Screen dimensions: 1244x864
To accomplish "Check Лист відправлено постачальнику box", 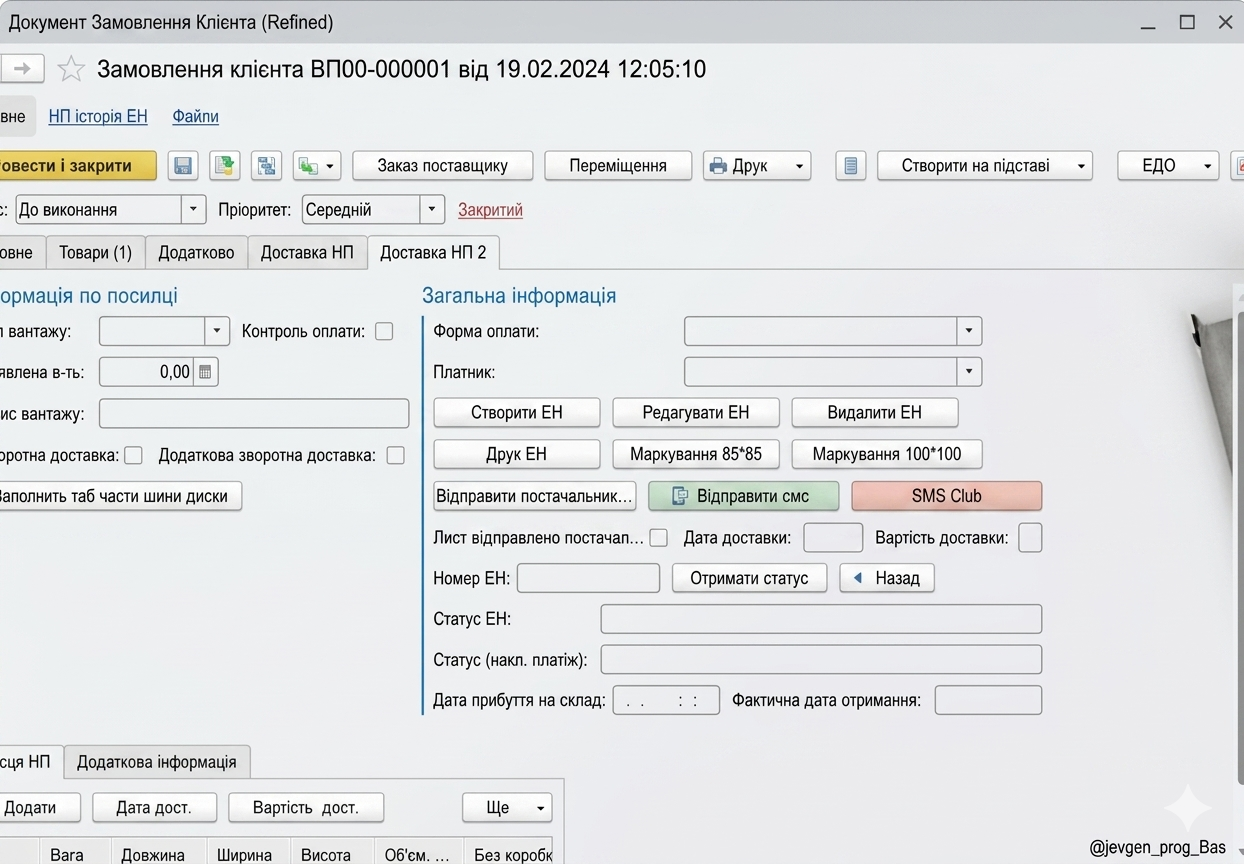I will tap(658, 538).
